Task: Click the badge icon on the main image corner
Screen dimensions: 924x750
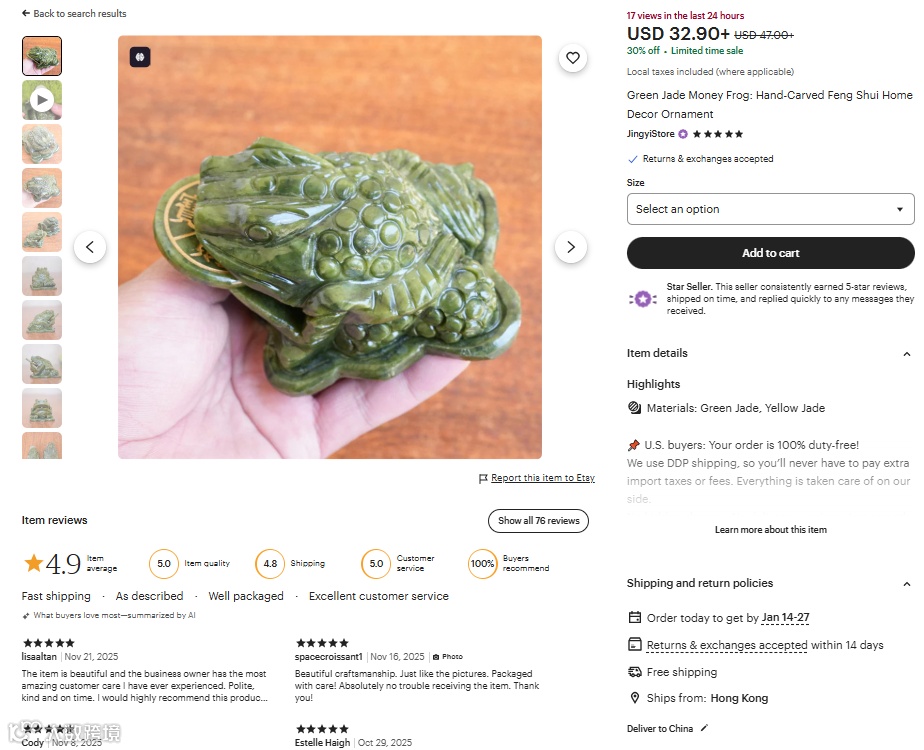Action: click(x=140, y=57)
